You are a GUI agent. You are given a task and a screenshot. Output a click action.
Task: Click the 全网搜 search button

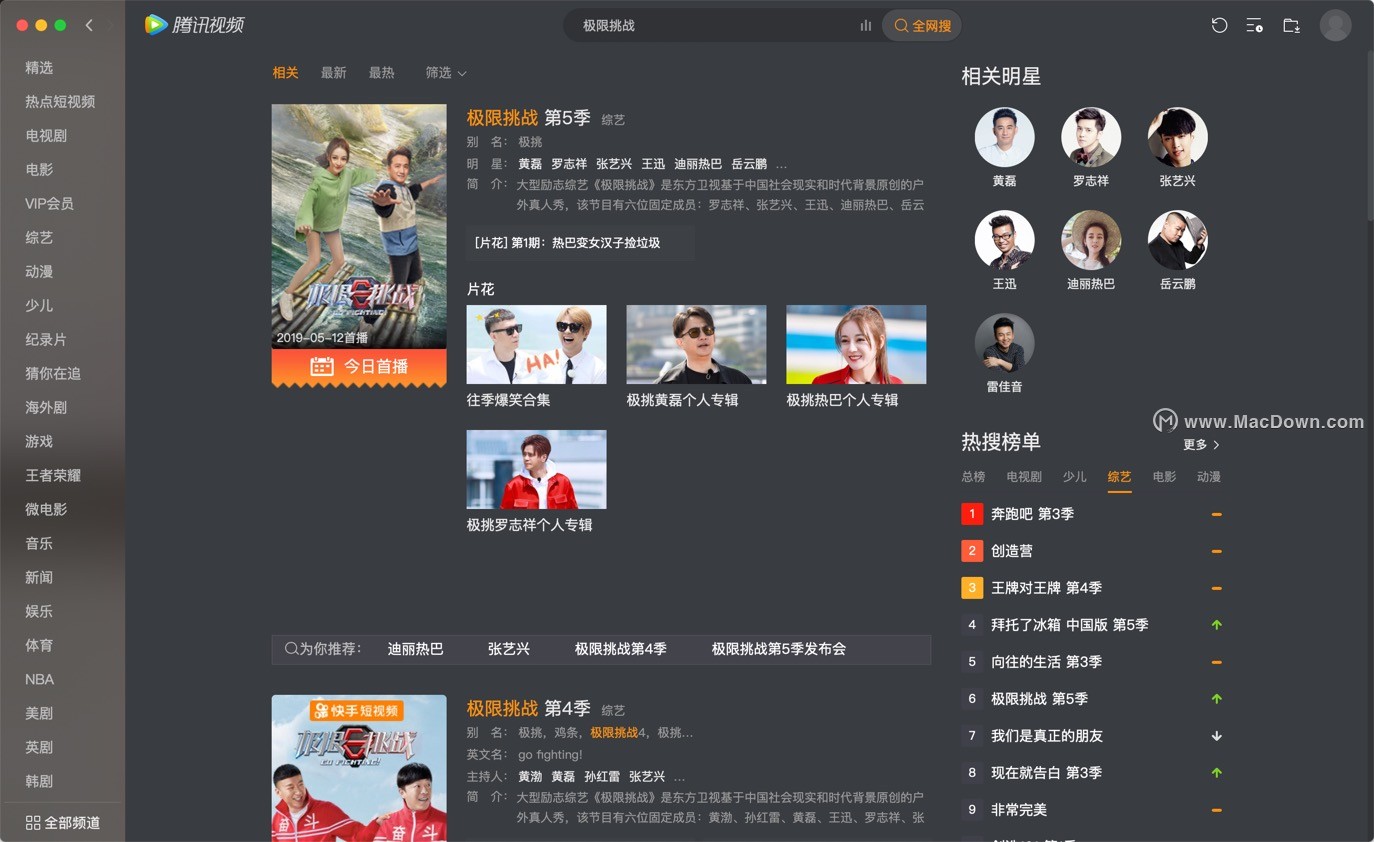coord(922,26)
